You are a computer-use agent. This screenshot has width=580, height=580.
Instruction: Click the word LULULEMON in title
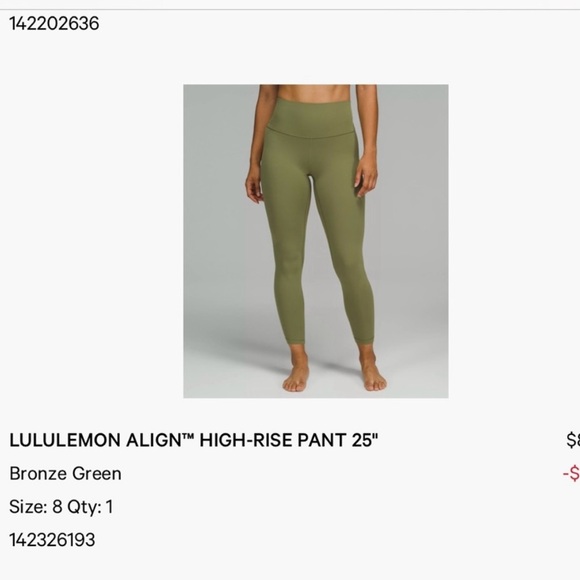(65, 440)
